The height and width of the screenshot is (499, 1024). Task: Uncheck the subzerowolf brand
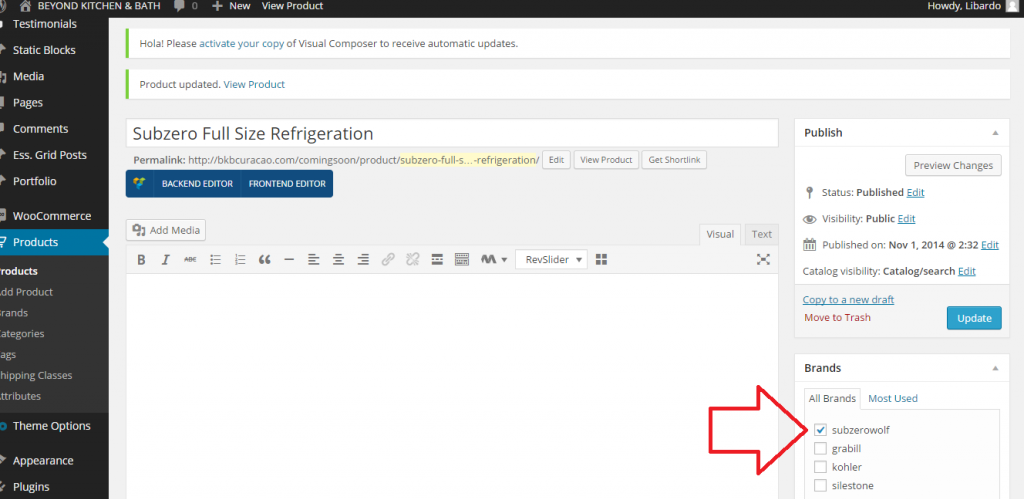click(821, 430)
